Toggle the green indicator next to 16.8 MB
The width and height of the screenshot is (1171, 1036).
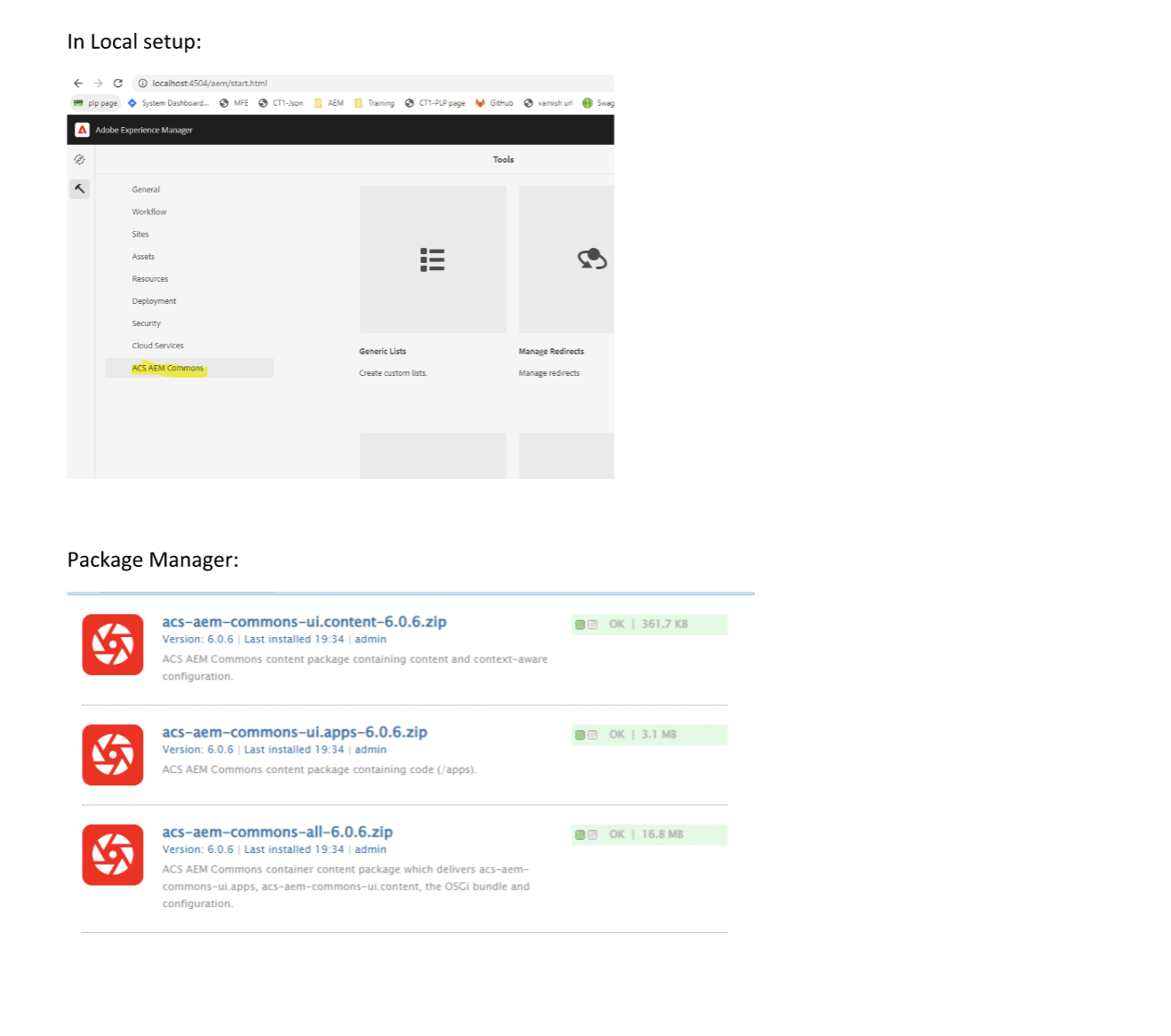click(582, 834)
